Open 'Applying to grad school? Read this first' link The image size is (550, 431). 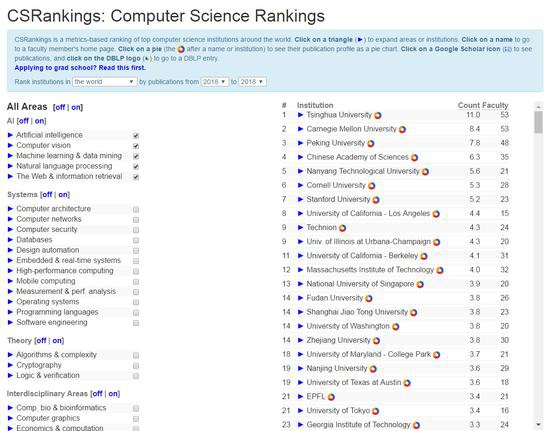pyautogui.click(x=80, y=68)
